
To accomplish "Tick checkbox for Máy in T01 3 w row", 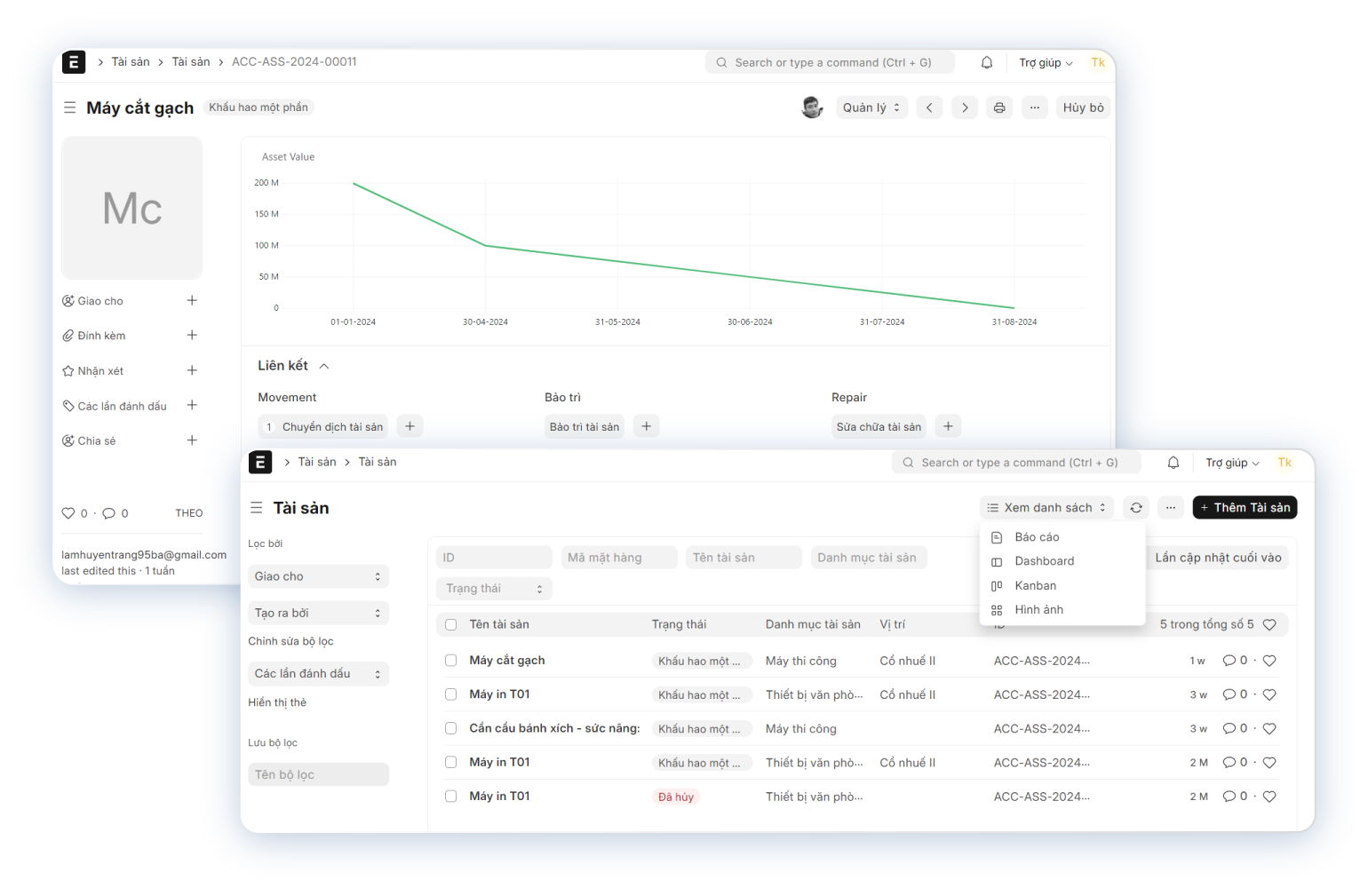I will pyautogui.click(x=451, y=694).
